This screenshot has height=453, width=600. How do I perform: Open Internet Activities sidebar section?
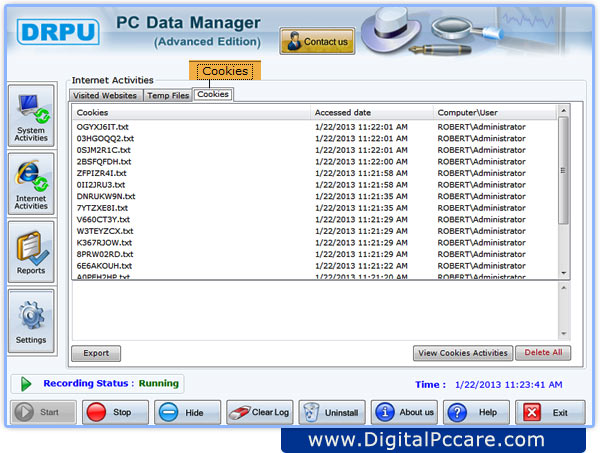tap(31, 184)
